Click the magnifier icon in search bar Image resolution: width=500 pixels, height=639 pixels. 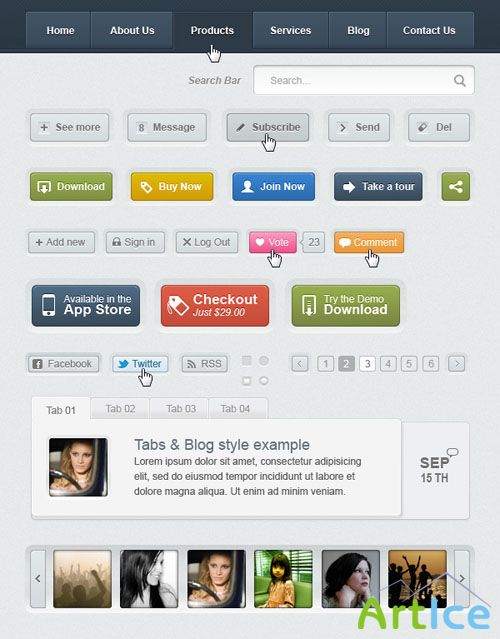point(460,80)
